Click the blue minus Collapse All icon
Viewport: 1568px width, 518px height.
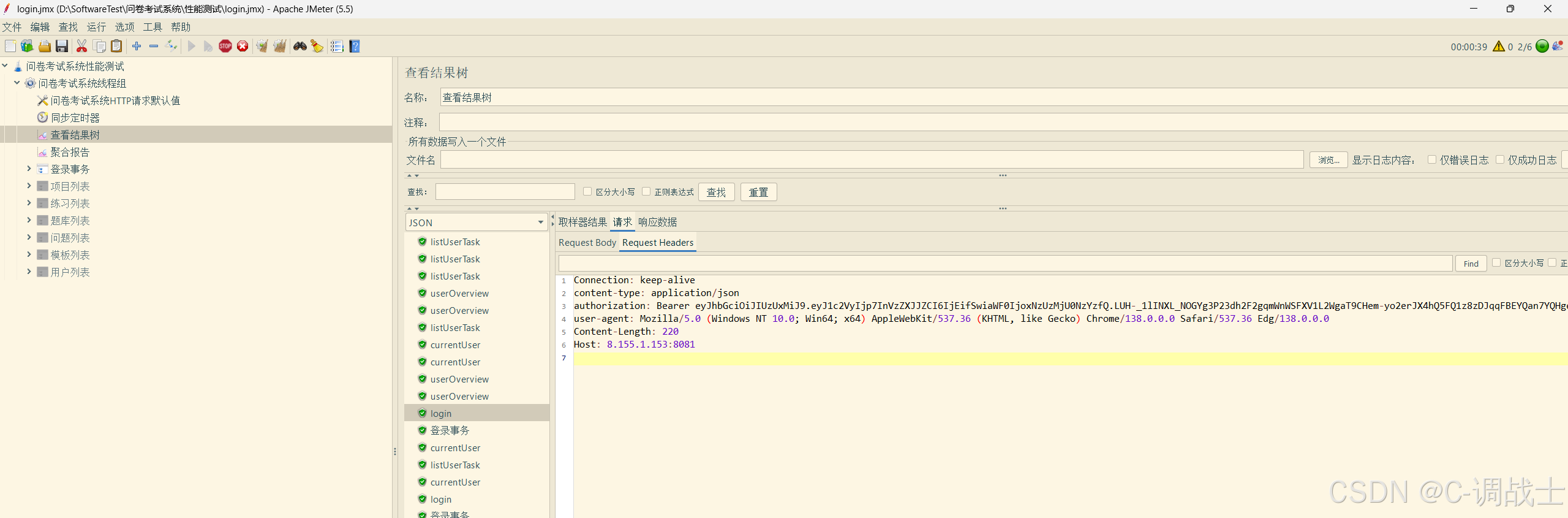(154, 46)
